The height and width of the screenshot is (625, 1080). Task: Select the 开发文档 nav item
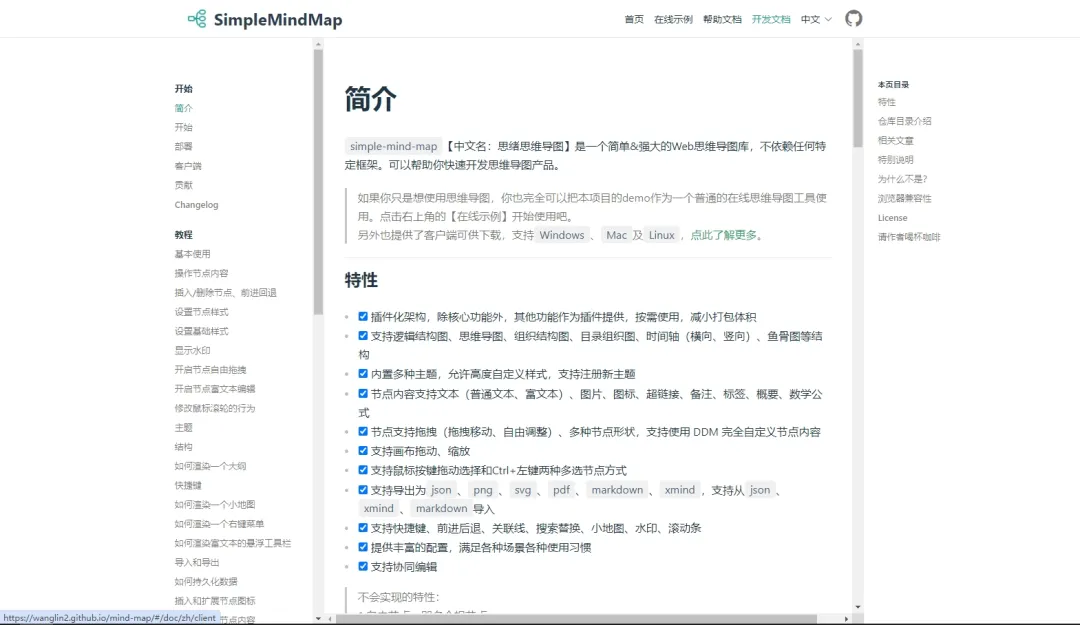point(771,19)
